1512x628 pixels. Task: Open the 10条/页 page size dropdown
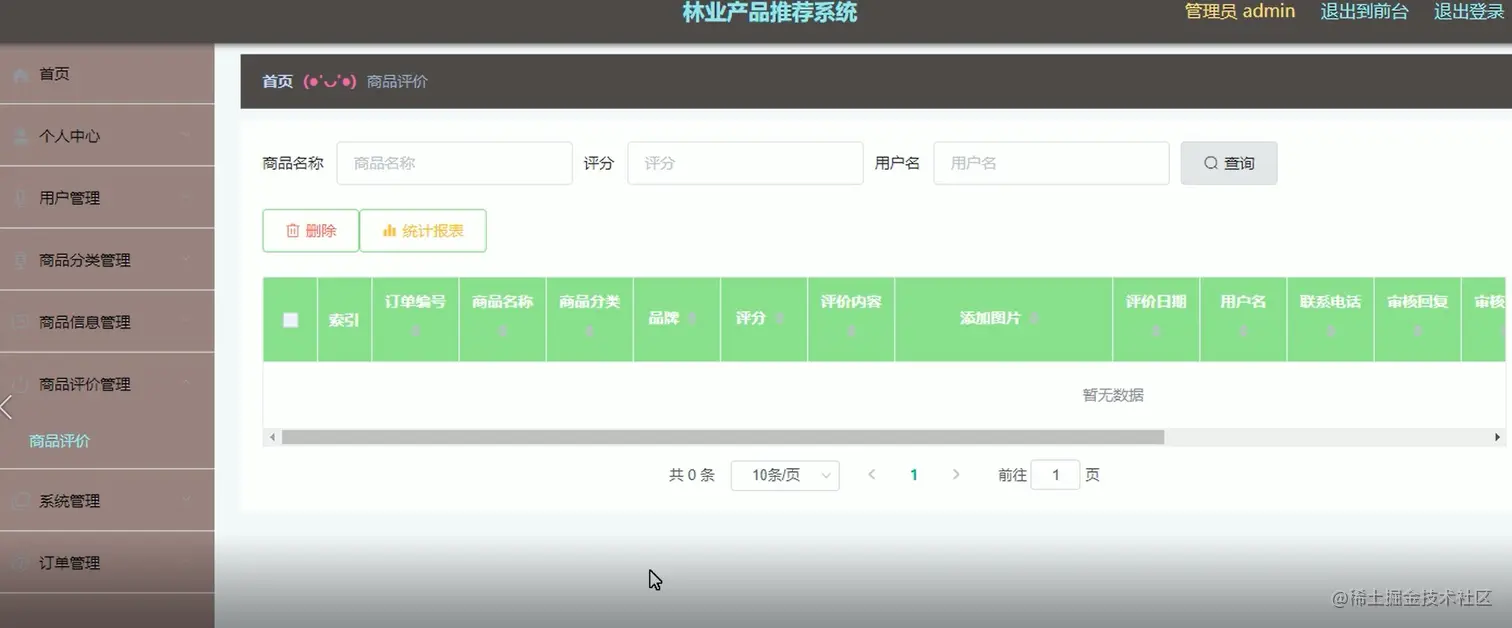(x=785, y=476)
